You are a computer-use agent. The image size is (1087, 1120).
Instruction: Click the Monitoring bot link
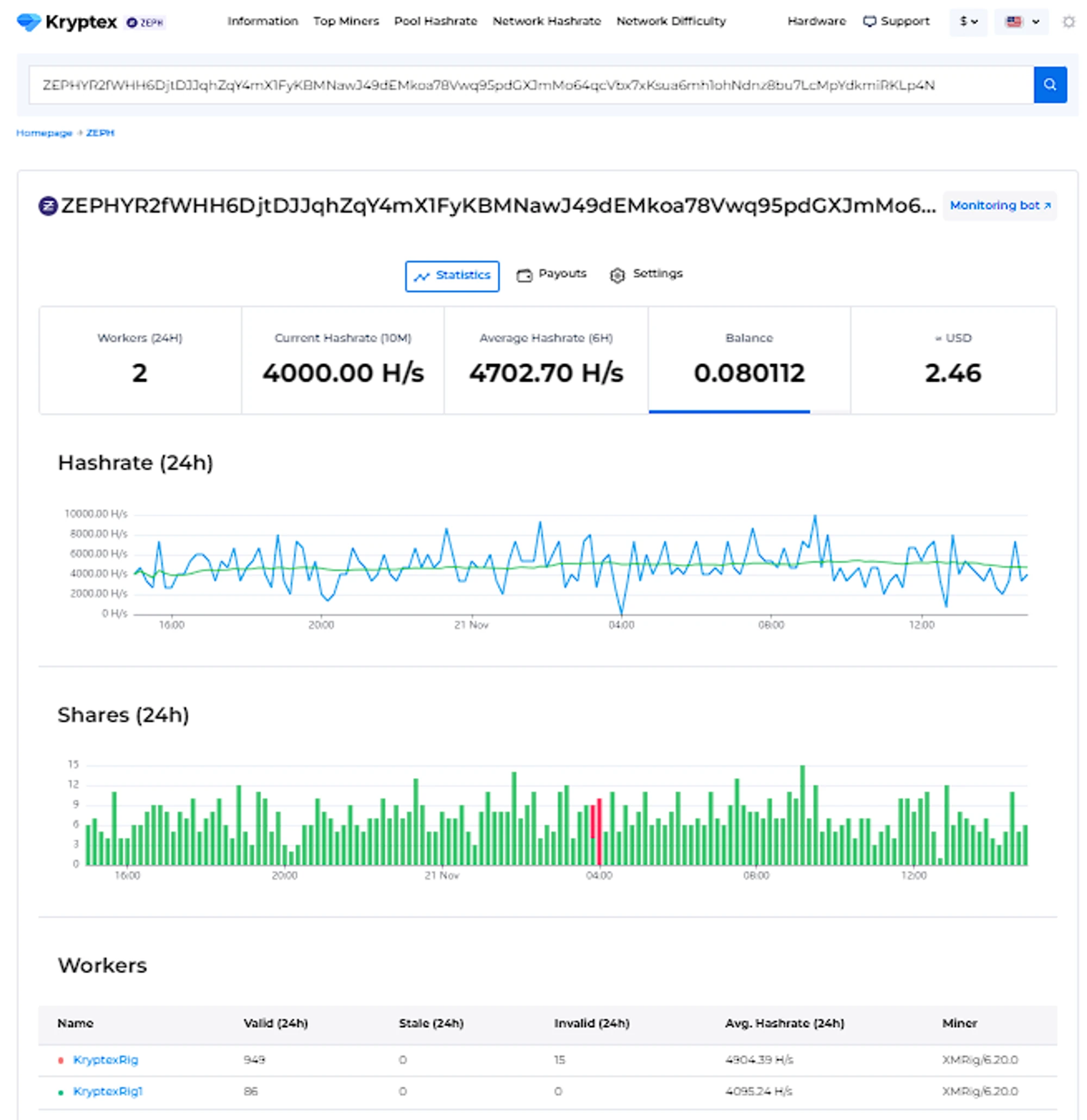(x=999, y=206)
